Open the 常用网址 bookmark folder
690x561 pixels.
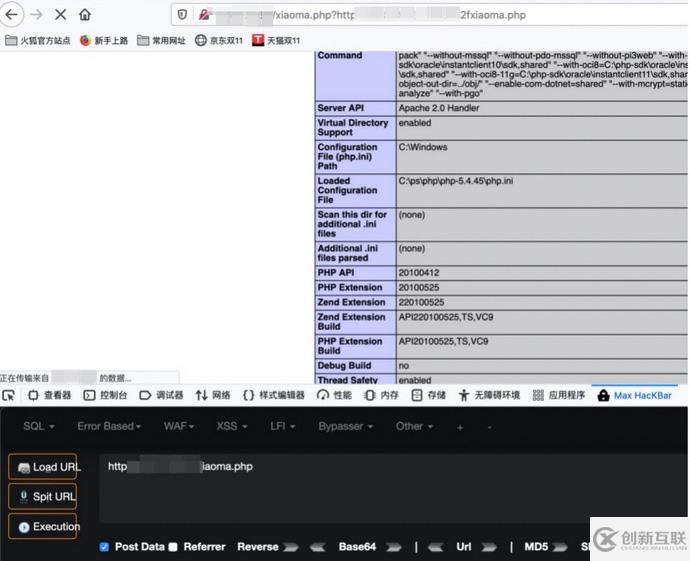click(161, 40)
